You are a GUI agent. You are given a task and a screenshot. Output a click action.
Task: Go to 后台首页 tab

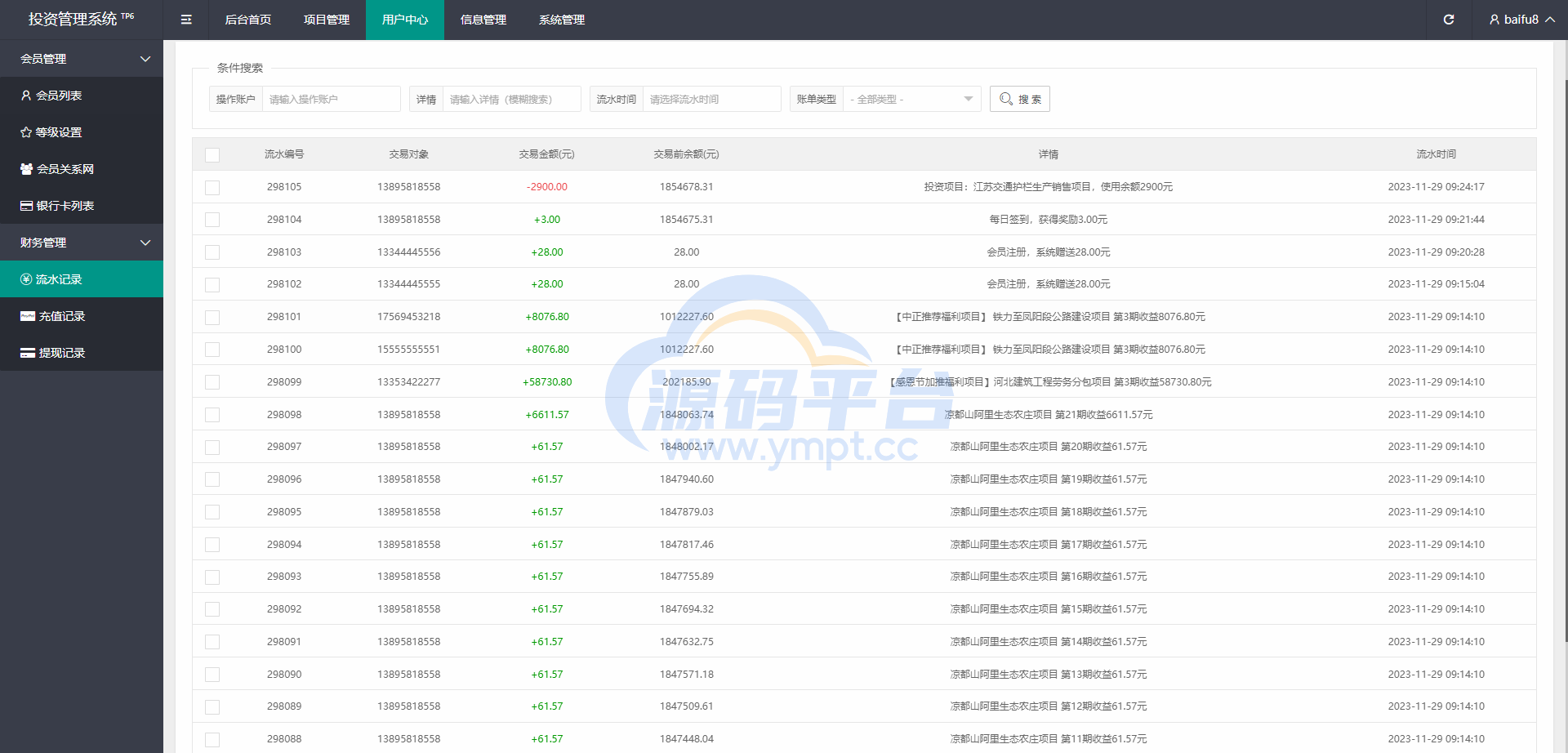248,20
